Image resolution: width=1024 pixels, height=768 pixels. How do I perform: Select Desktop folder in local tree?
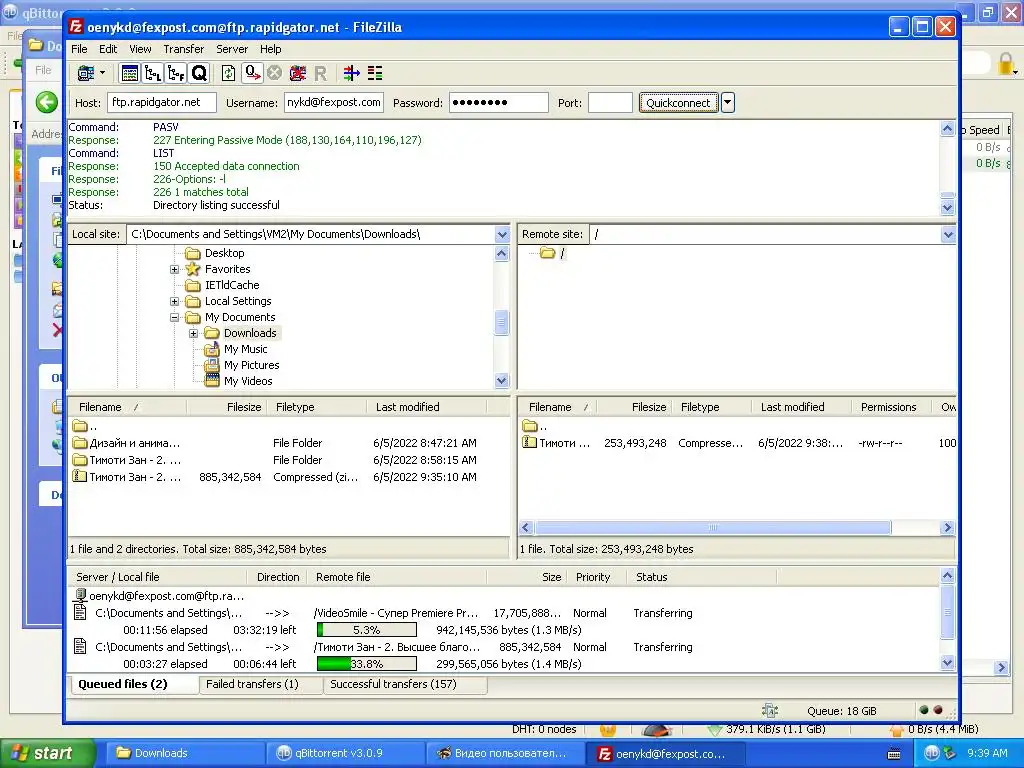pos(224,253)
